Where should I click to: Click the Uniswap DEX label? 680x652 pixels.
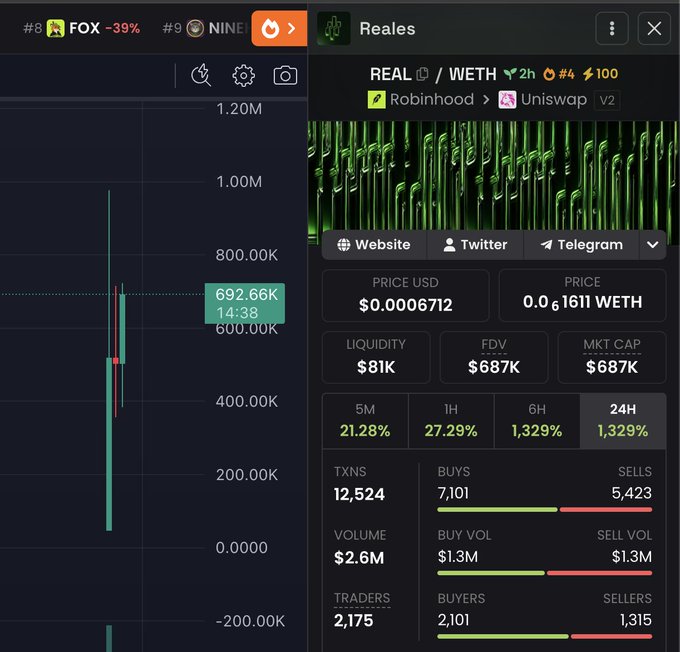(x=543, y=100)
